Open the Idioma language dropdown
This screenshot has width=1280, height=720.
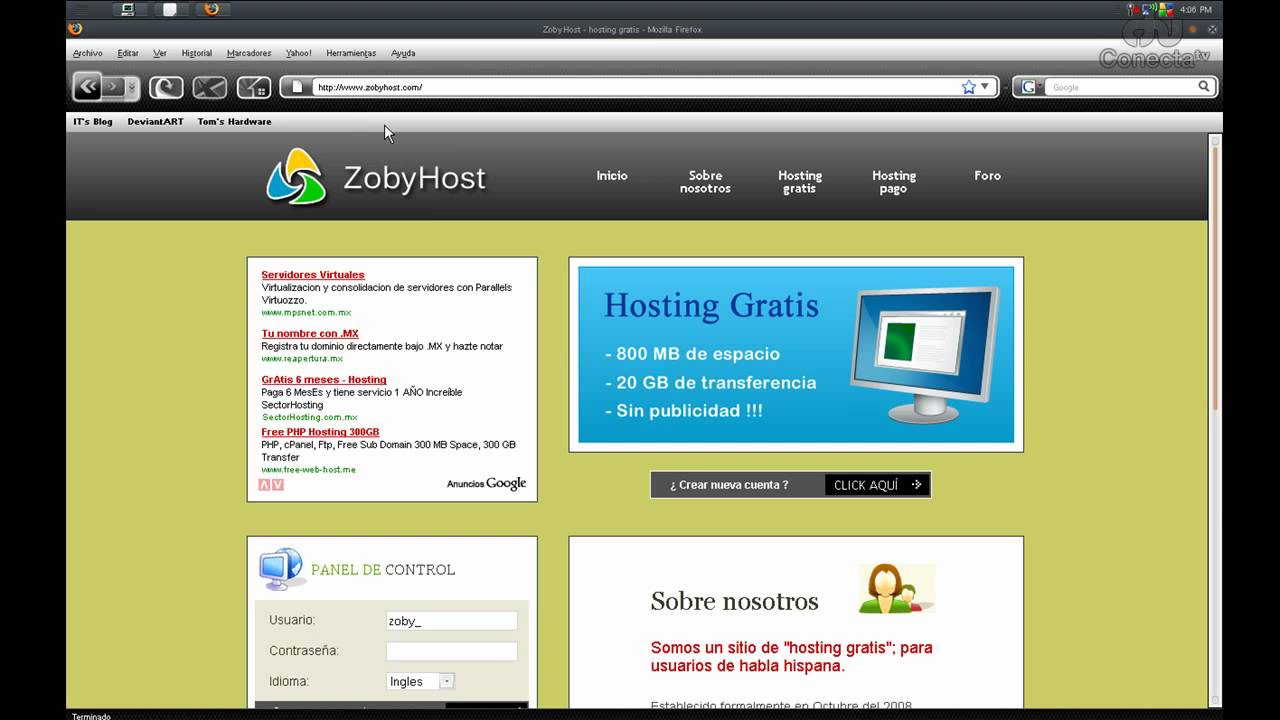(421, 681)
